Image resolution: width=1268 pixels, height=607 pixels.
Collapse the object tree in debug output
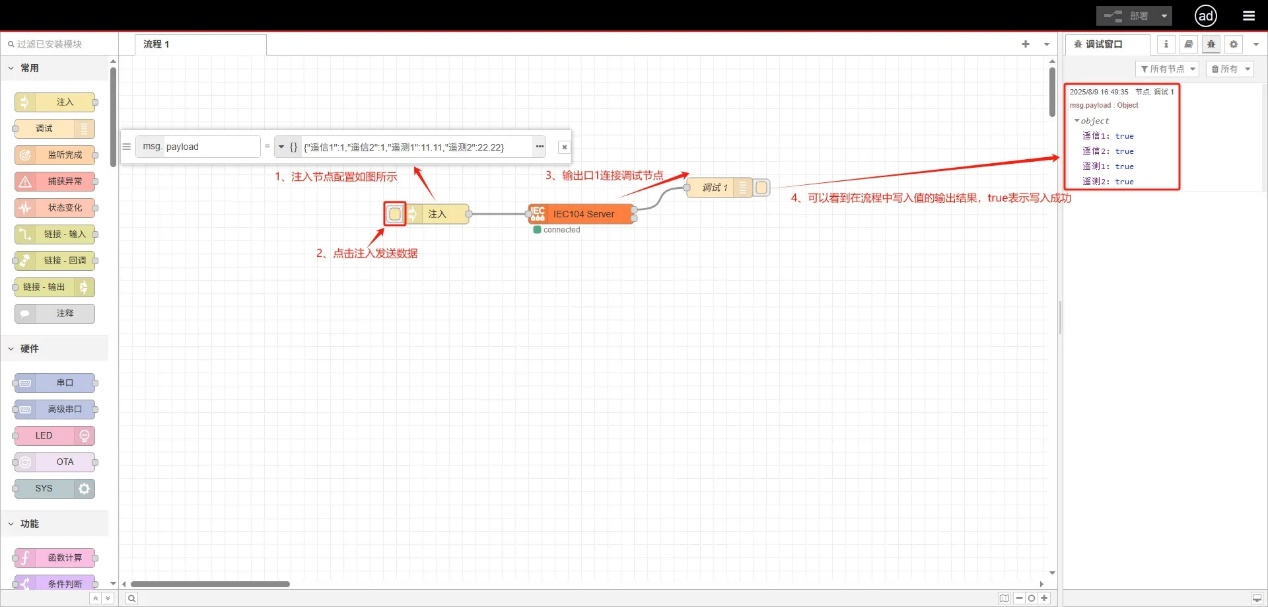(x=1077, y=121)
